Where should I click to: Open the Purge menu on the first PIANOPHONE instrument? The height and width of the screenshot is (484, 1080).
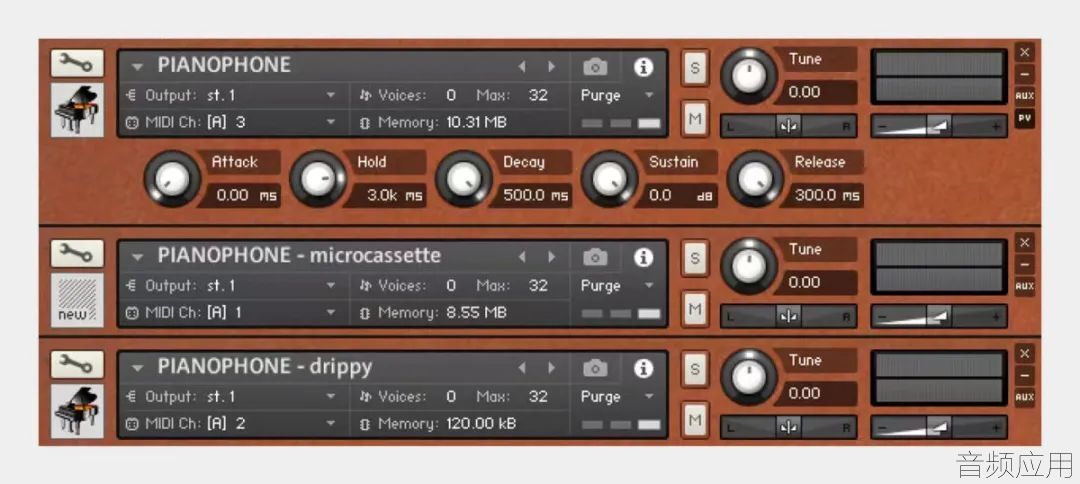(617, 96)
